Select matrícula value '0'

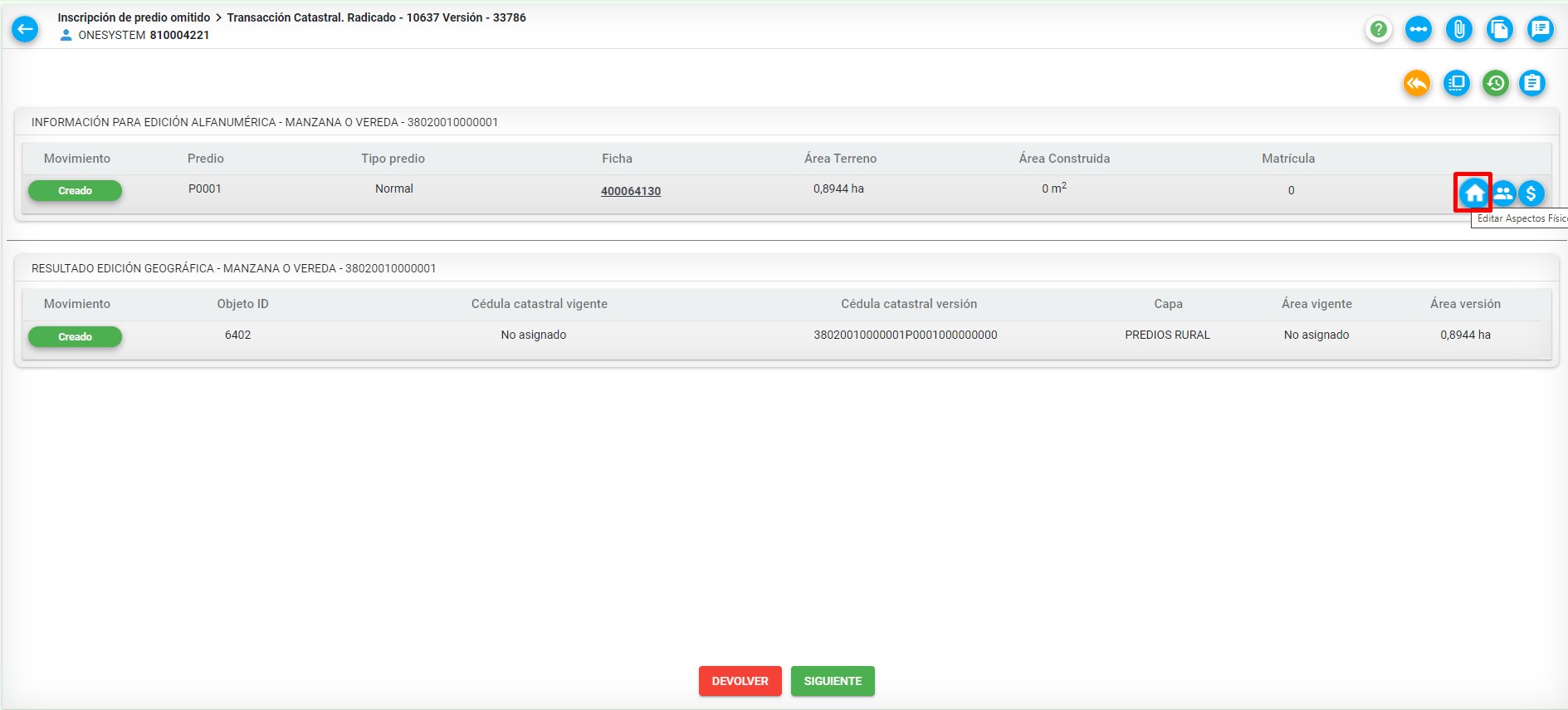[x=1291, y=190]
